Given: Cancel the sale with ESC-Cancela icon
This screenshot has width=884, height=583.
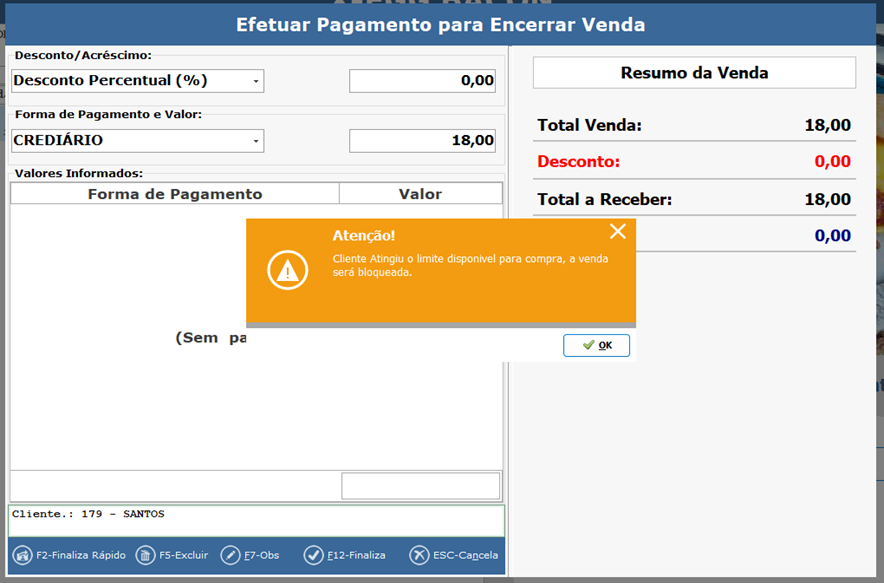Looking at the screenshot, I should pyautogui.click(x=419, y=555).
